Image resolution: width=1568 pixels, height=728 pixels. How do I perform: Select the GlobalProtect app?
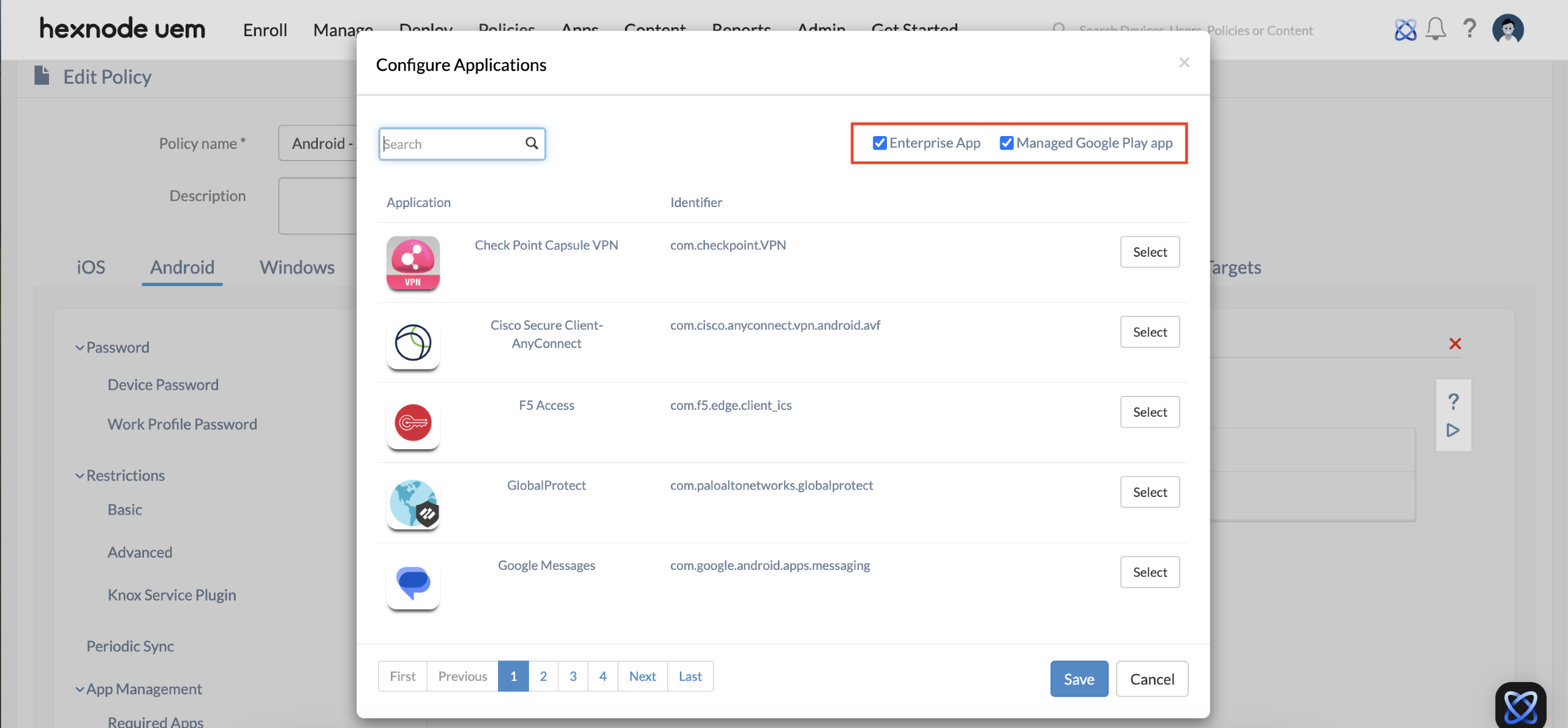pyautogui.click(x=1150, y=492)
